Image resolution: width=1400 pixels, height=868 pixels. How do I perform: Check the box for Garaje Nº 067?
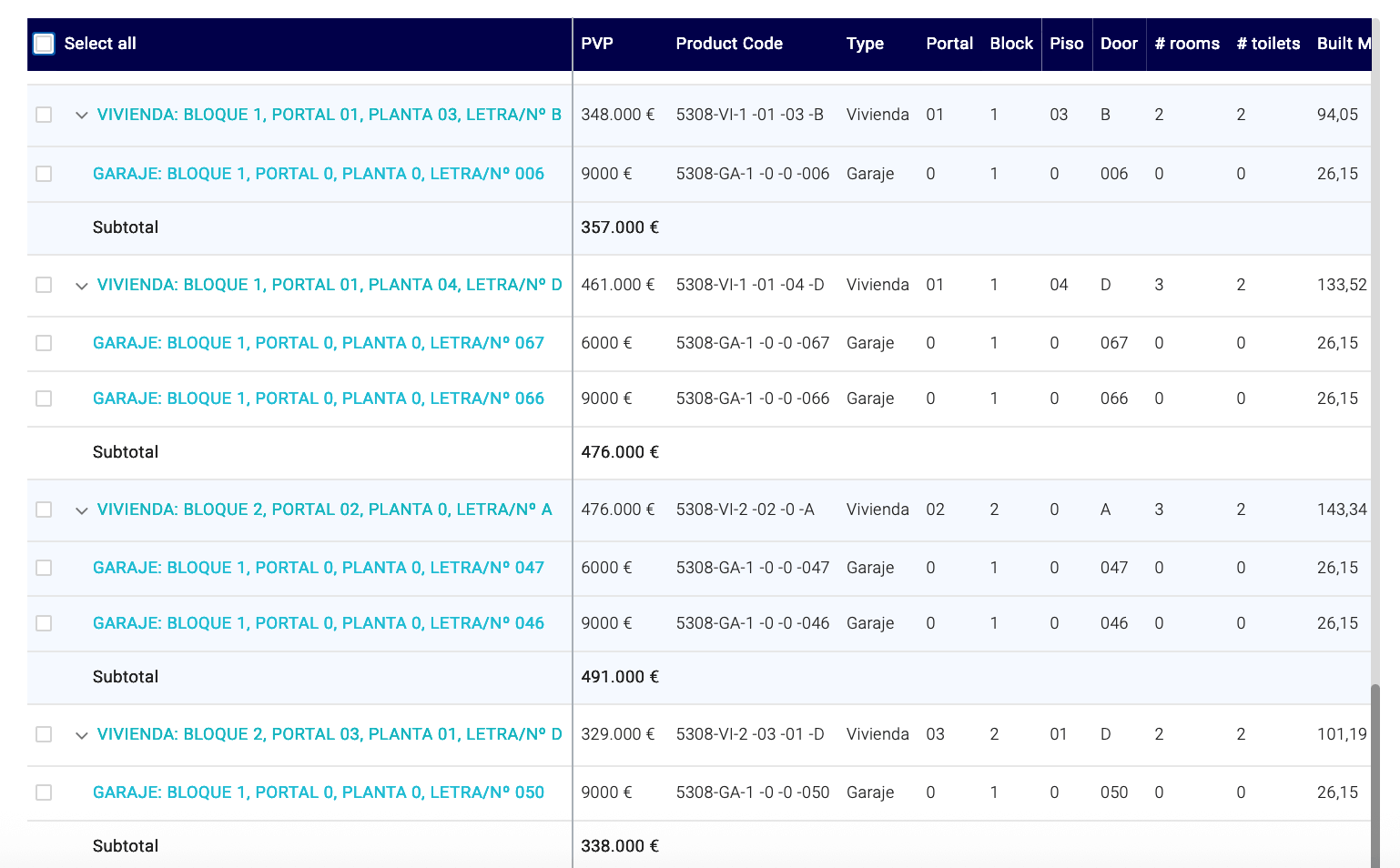click(x=44, y=343)
